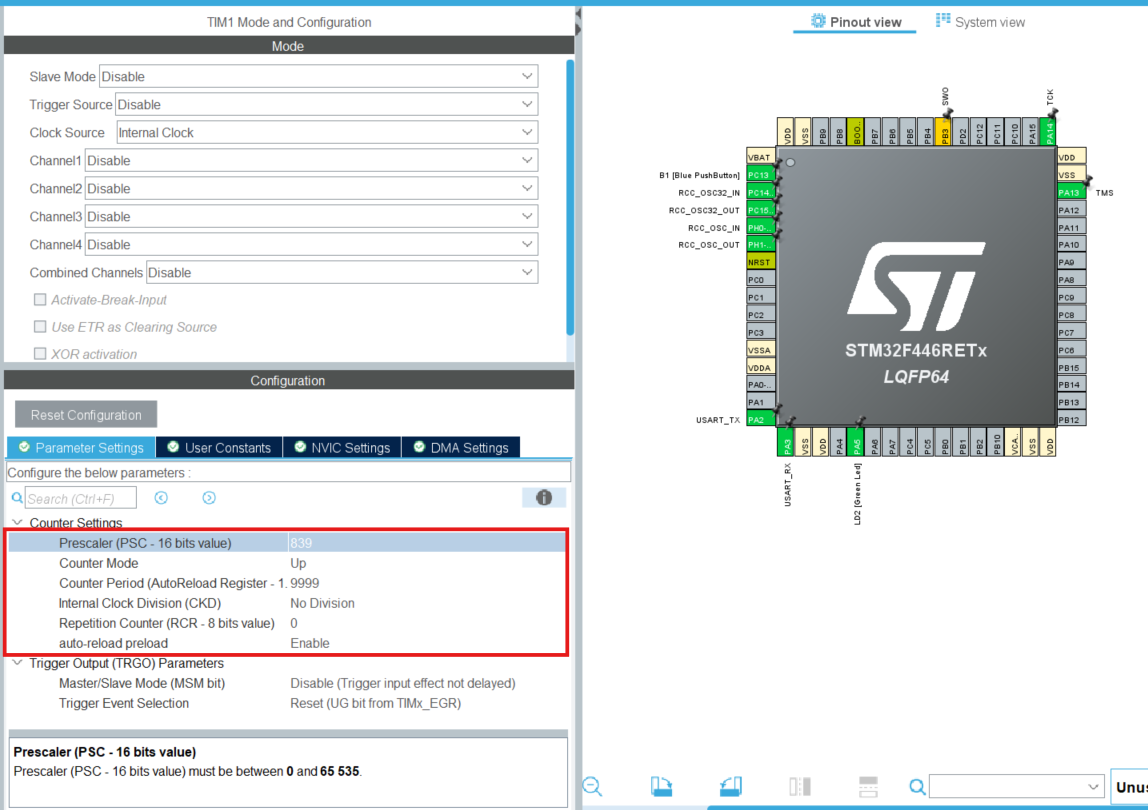Open the Channel4 dropdown
Screen dimensions: 1148x810
[311, 245]
